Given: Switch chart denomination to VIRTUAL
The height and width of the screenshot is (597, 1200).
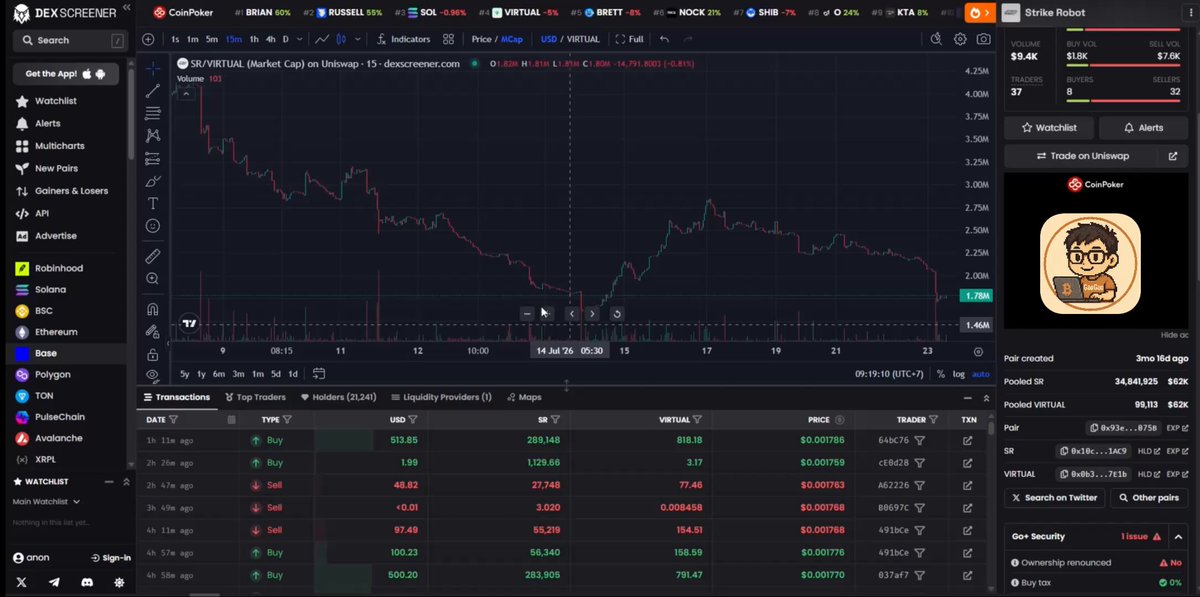Looking at the screenshot, I should click(583, 39).
